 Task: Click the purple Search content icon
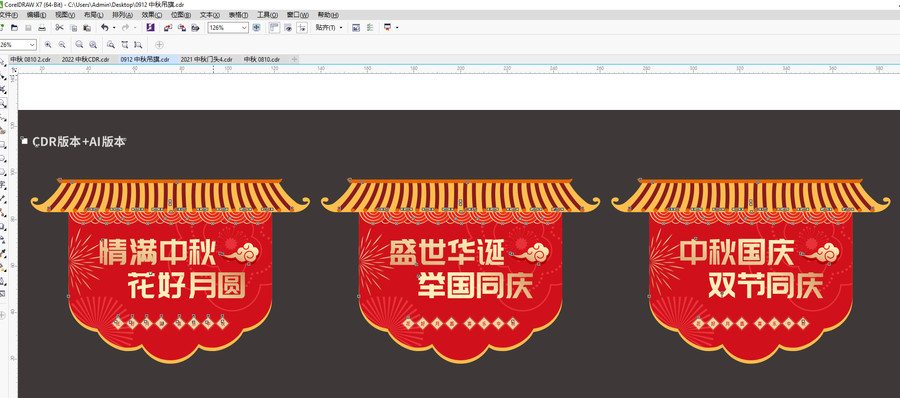coord(150,28)
